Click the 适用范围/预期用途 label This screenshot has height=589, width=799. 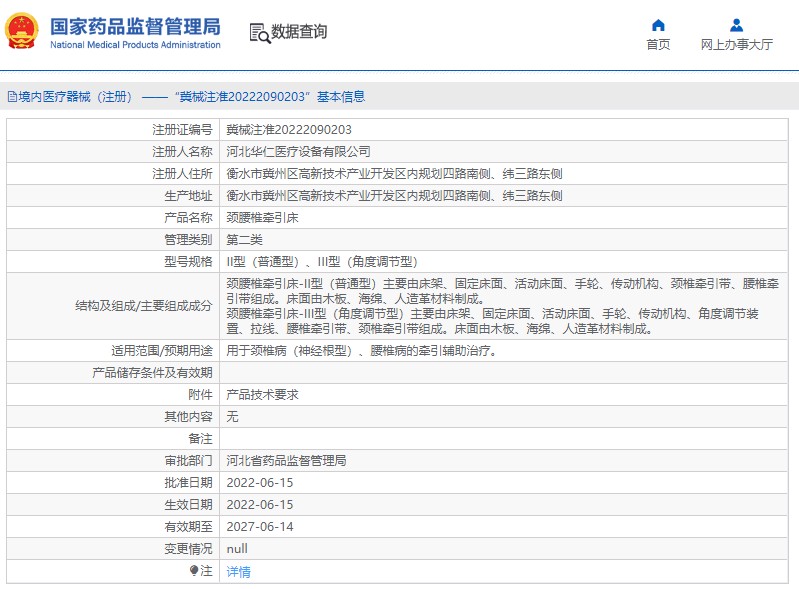(162, 351)
